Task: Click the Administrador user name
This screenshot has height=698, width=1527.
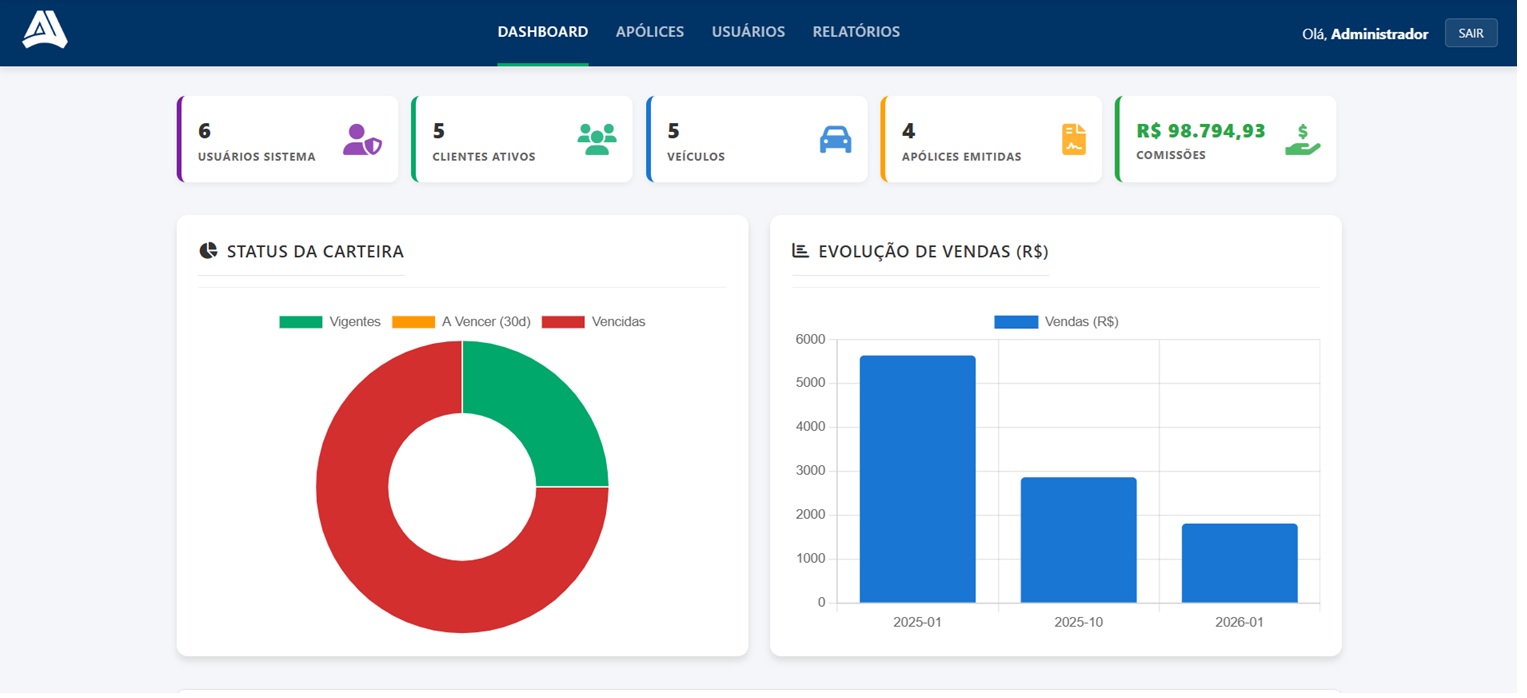Action: point(1379,34)
